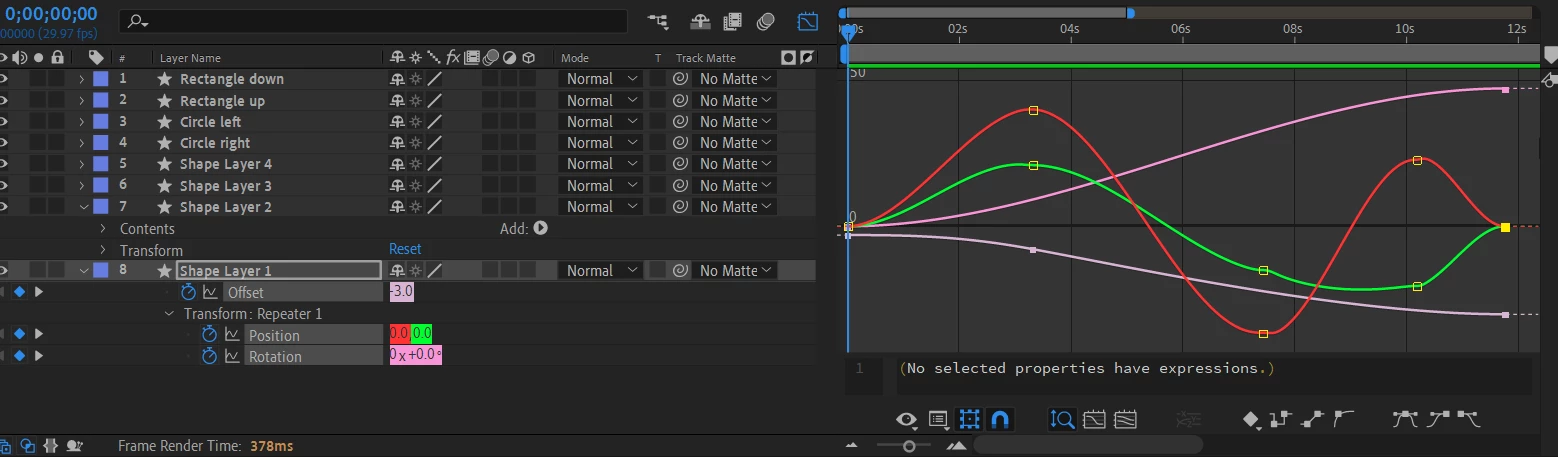Screen dimensions: 1558x457
Task: Click Separate Dimensions button
Action: tap(1188, 420)
